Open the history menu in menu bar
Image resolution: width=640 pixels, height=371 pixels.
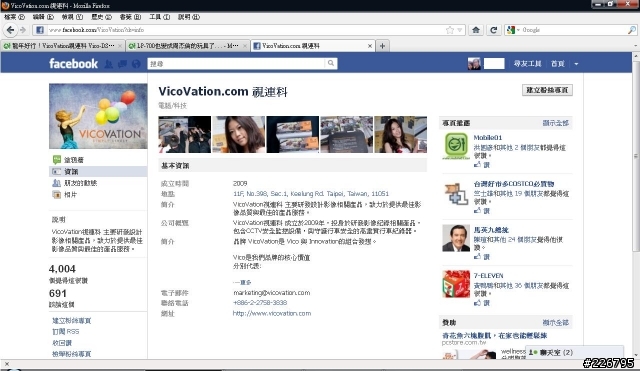point(101,17)
